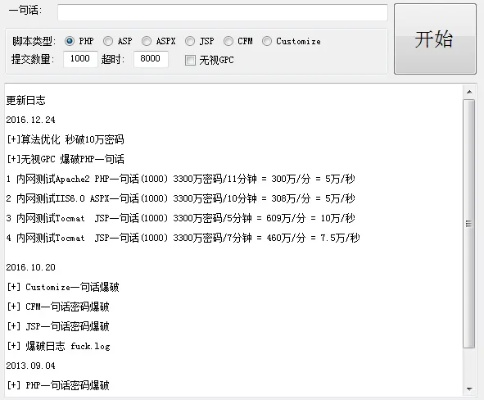Image resolution: width=484 pixels, height=400 pixels.
Task: Click the PHP一句话密码爆破 log line
Action: click(58, 385)
